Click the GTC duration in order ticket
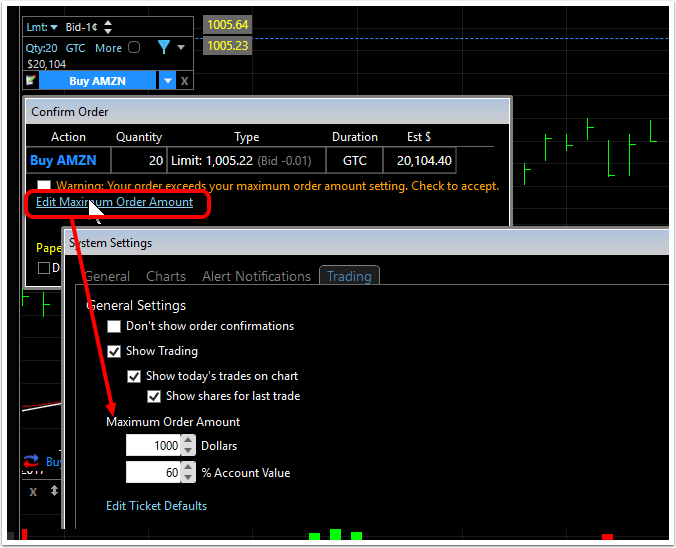This screenshot has height=548, width=676. 75,48
